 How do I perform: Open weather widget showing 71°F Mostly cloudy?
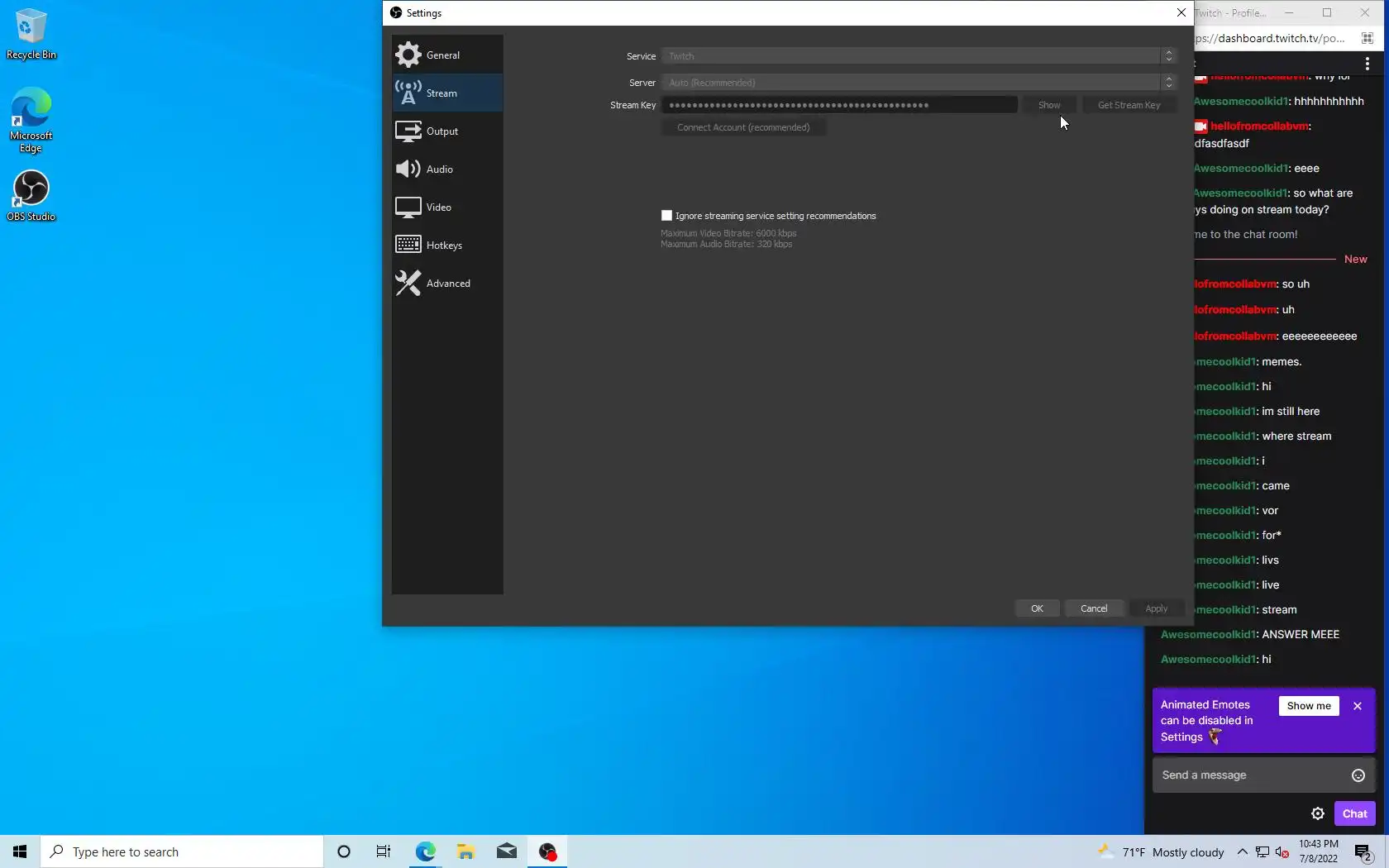tap(1161, 852)
